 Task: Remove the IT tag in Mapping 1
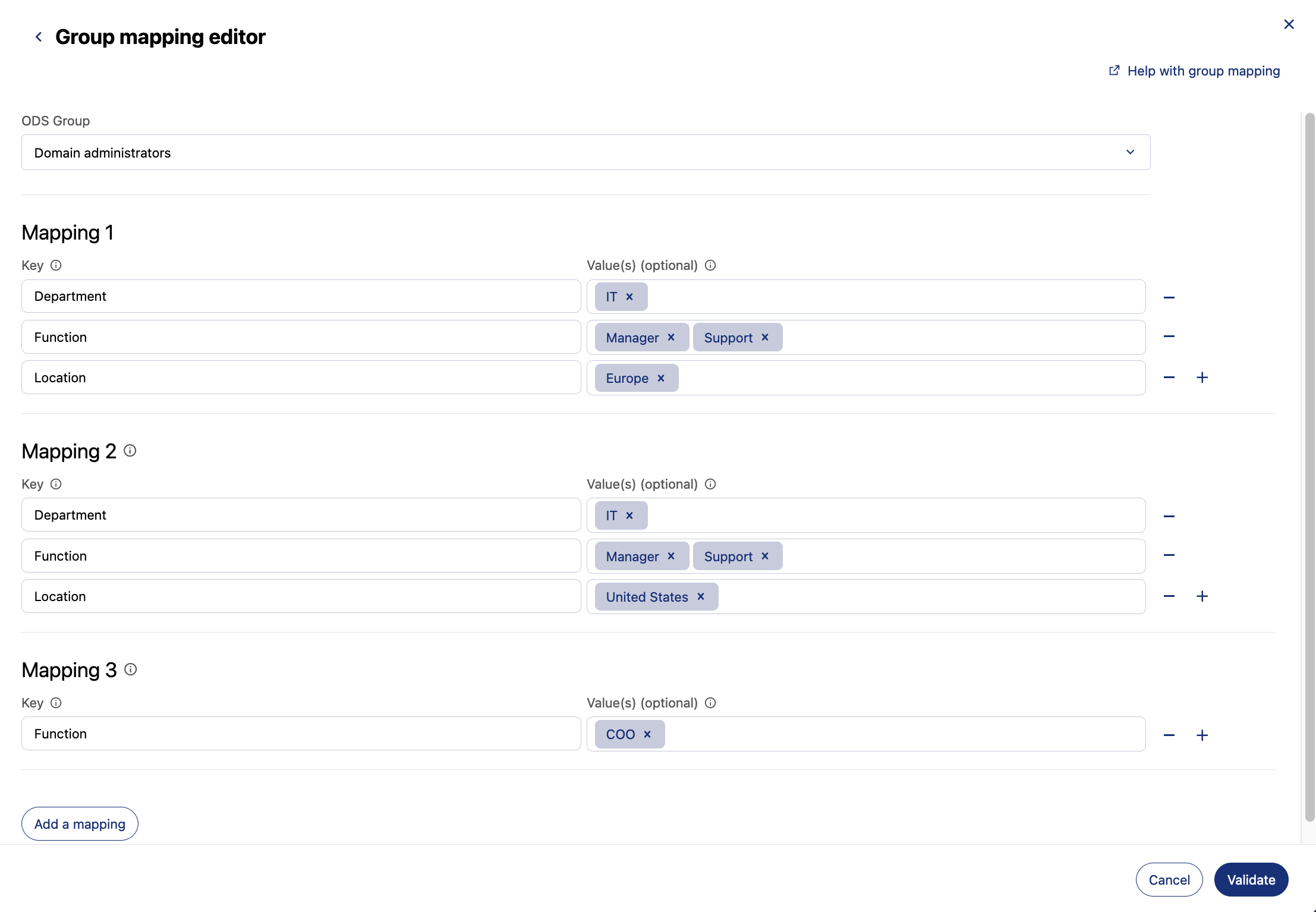click(629, 297)
